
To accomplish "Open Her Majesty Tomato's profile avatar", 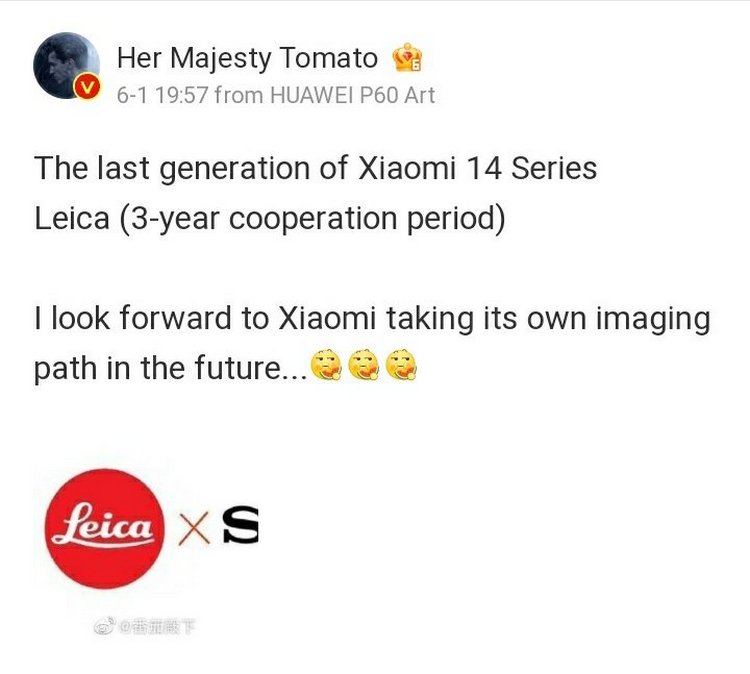I will [66, 66].
